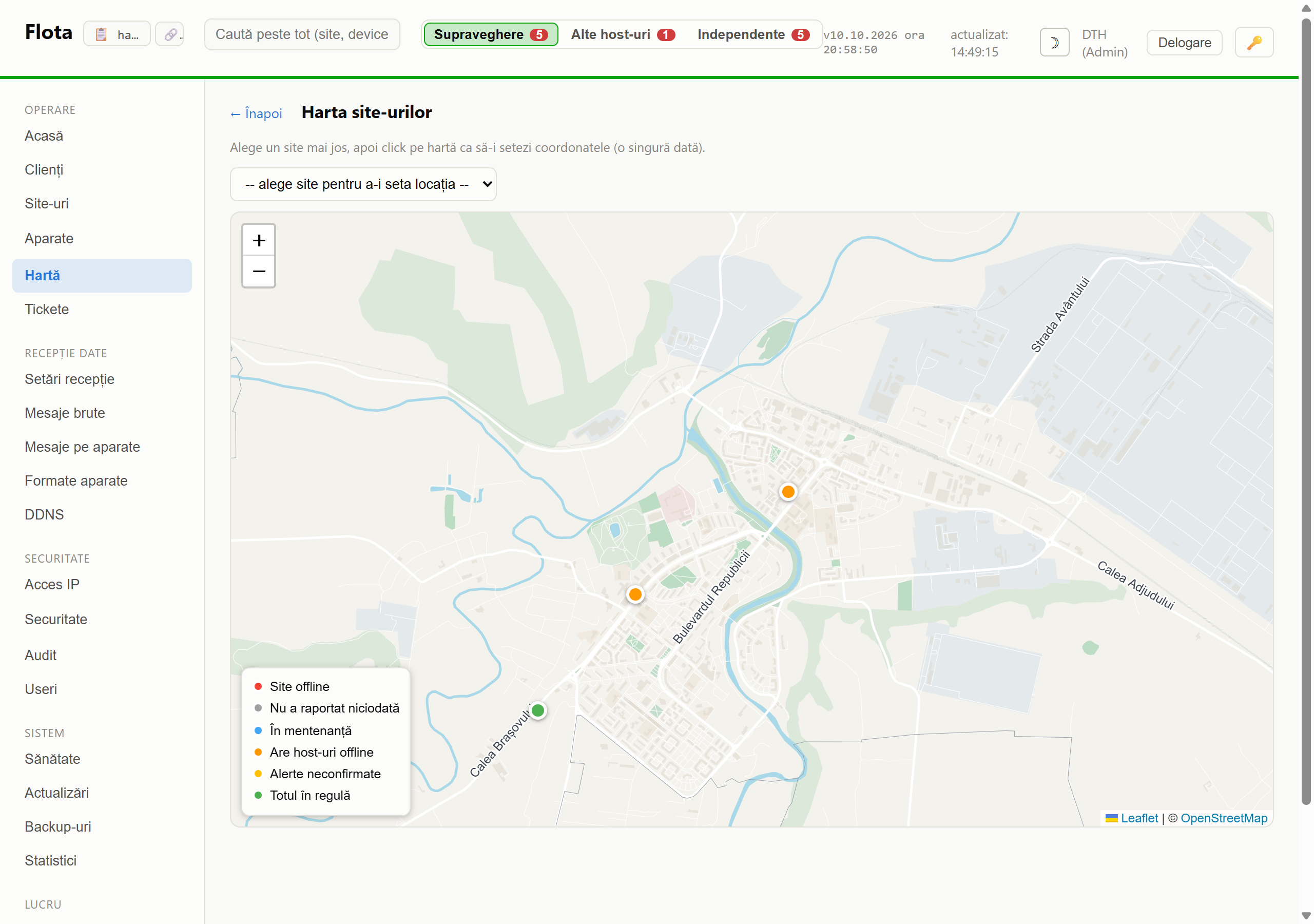This screenshot has height=924, width=1314.
Task: Click the 'Site offline' legend entry
Action: 292,686
